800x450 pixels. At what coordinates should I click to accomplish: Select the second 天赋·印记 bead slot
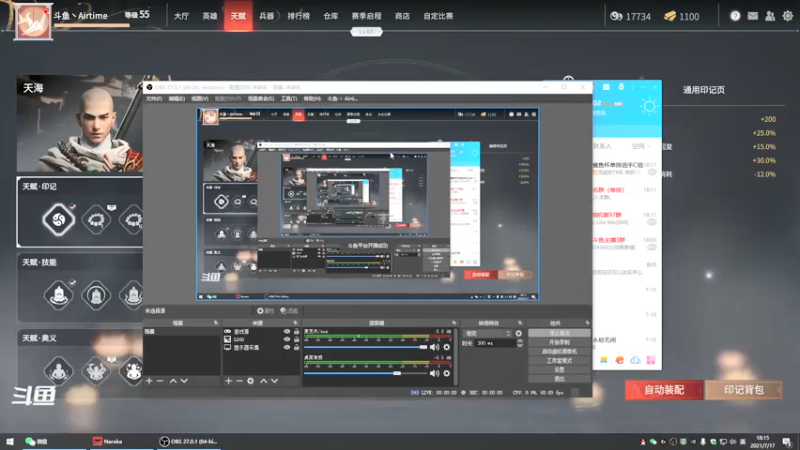96,220
